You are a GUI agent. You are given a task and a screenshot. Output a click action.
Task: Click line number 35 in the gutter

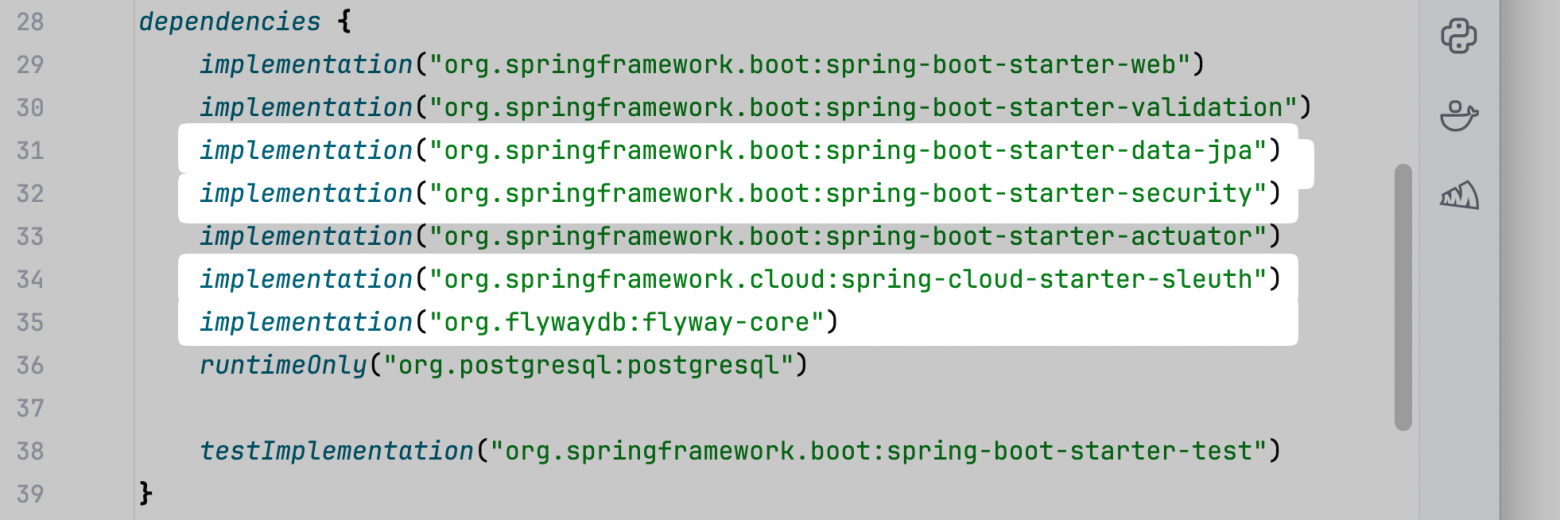[30, 322]
